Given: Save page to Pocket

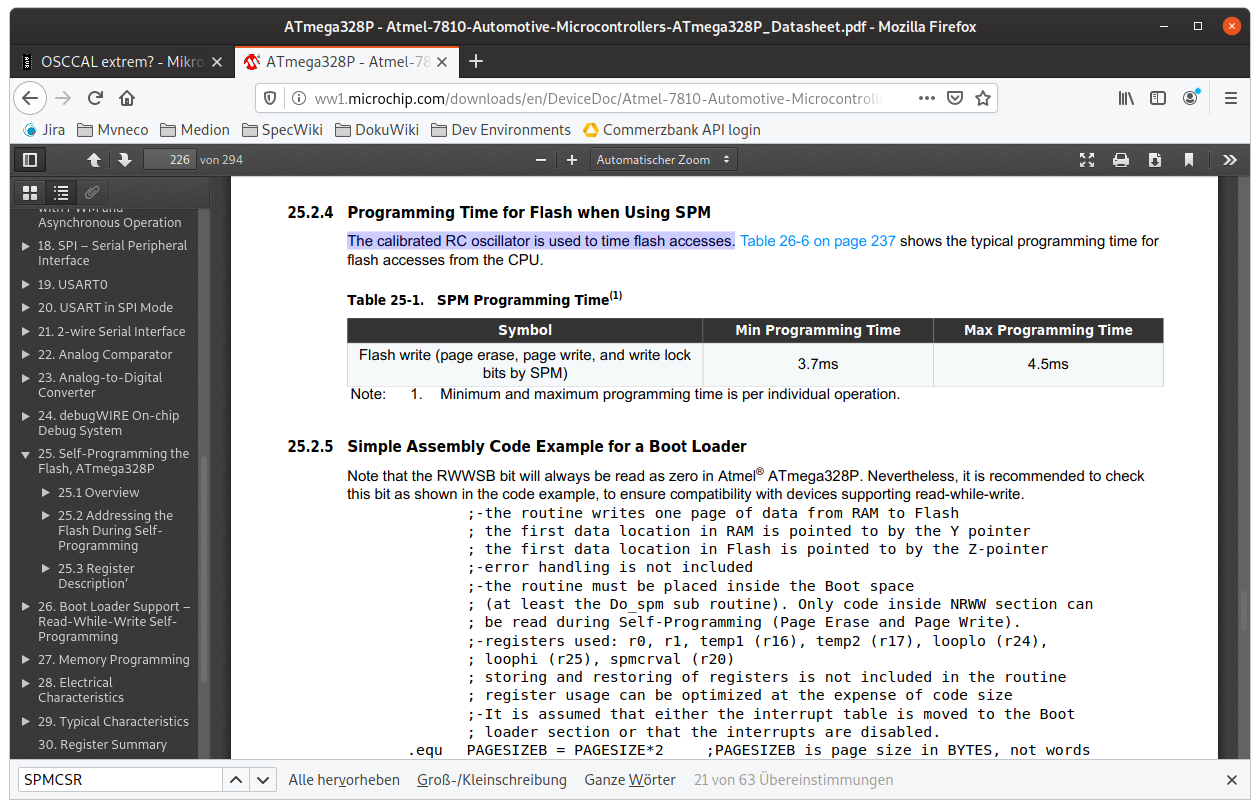Looking at the screenshot, I should 955,98.
